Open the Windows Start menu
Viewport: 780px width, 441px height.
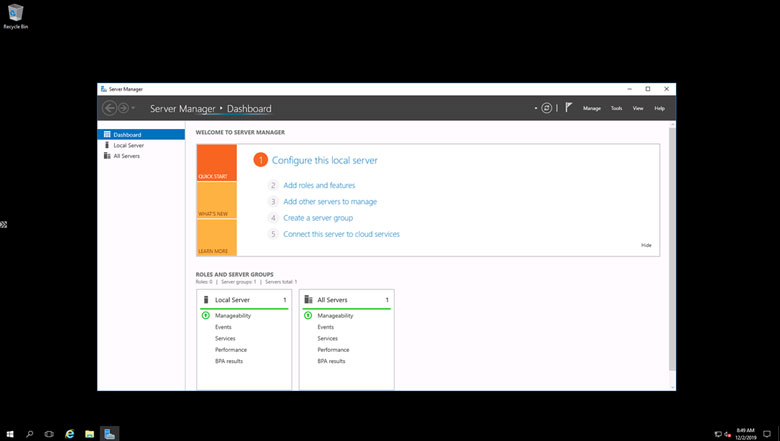(x=9, y=434)
